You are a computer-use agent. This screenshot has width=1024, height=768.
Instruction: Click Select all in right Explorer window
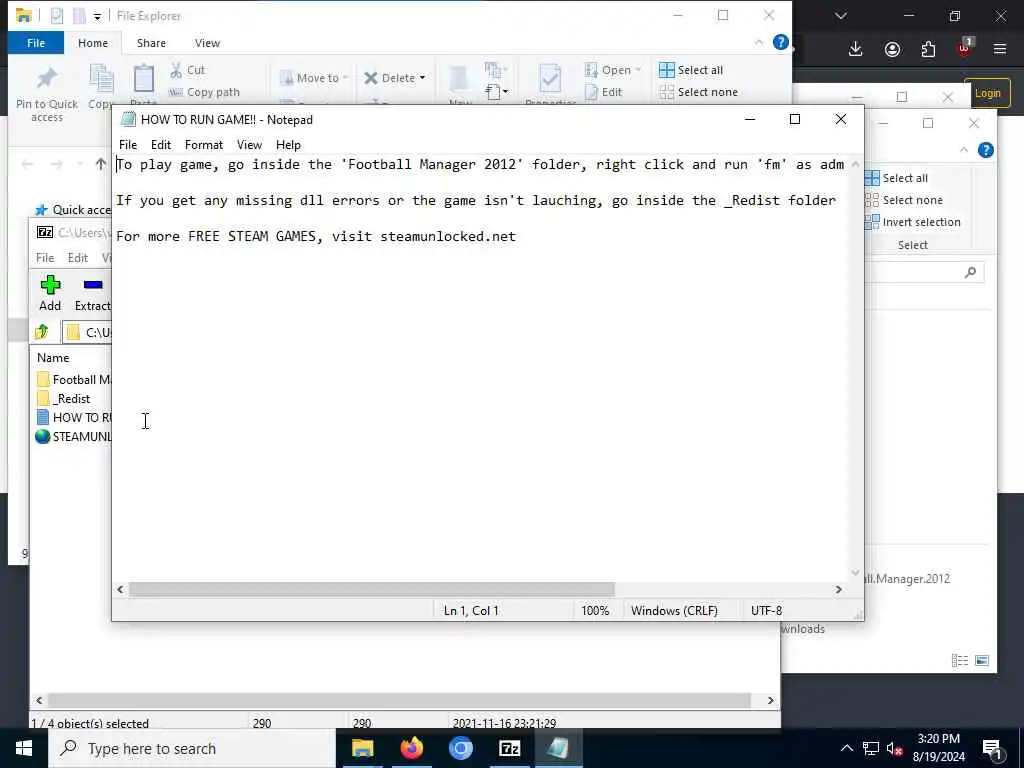896,178
